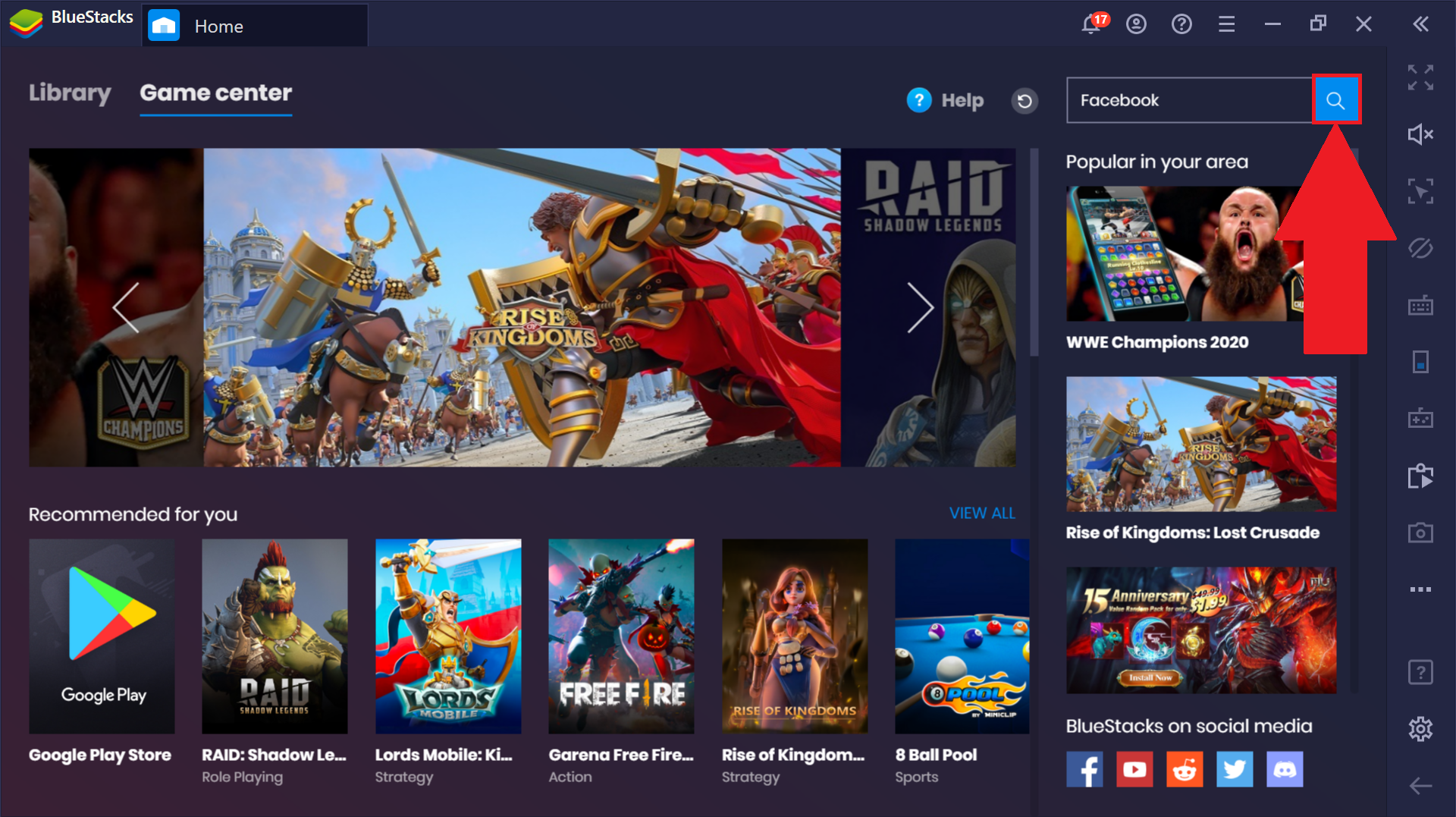Open the Rise of Kingdoms banner
The height and width of the screenshot is (817, 1456).
[522, 307]
